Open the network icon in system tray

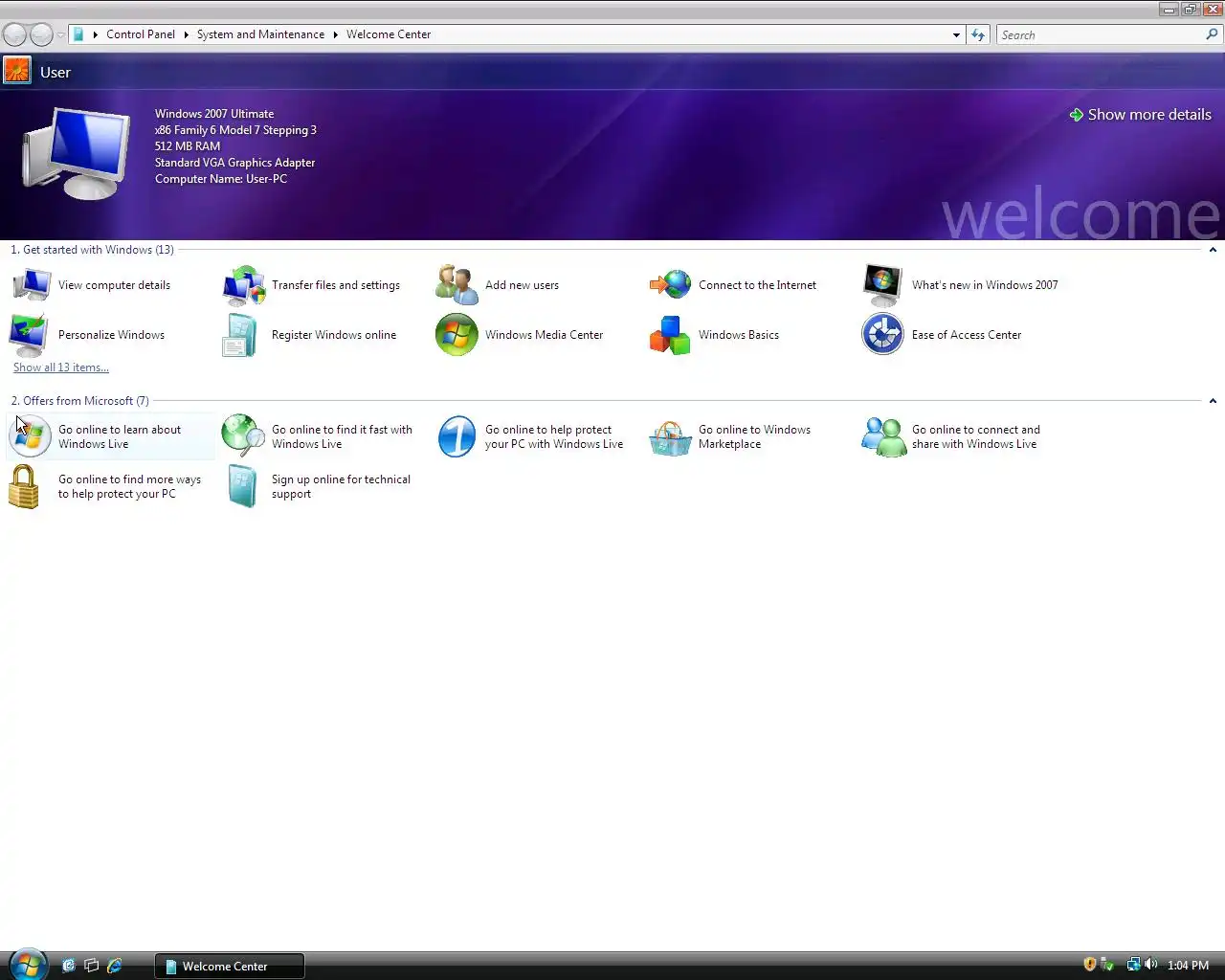(x=1133, y=965)
